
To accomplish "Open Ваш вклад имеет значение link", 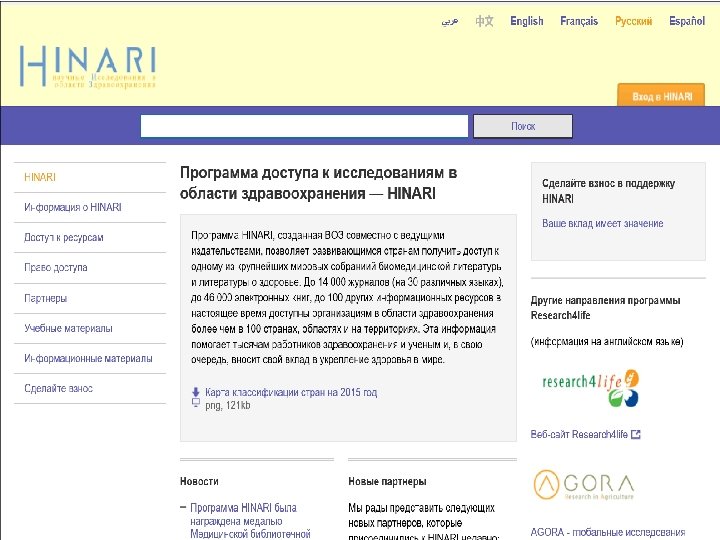I will pyautogui.click(x=602, y=224).
